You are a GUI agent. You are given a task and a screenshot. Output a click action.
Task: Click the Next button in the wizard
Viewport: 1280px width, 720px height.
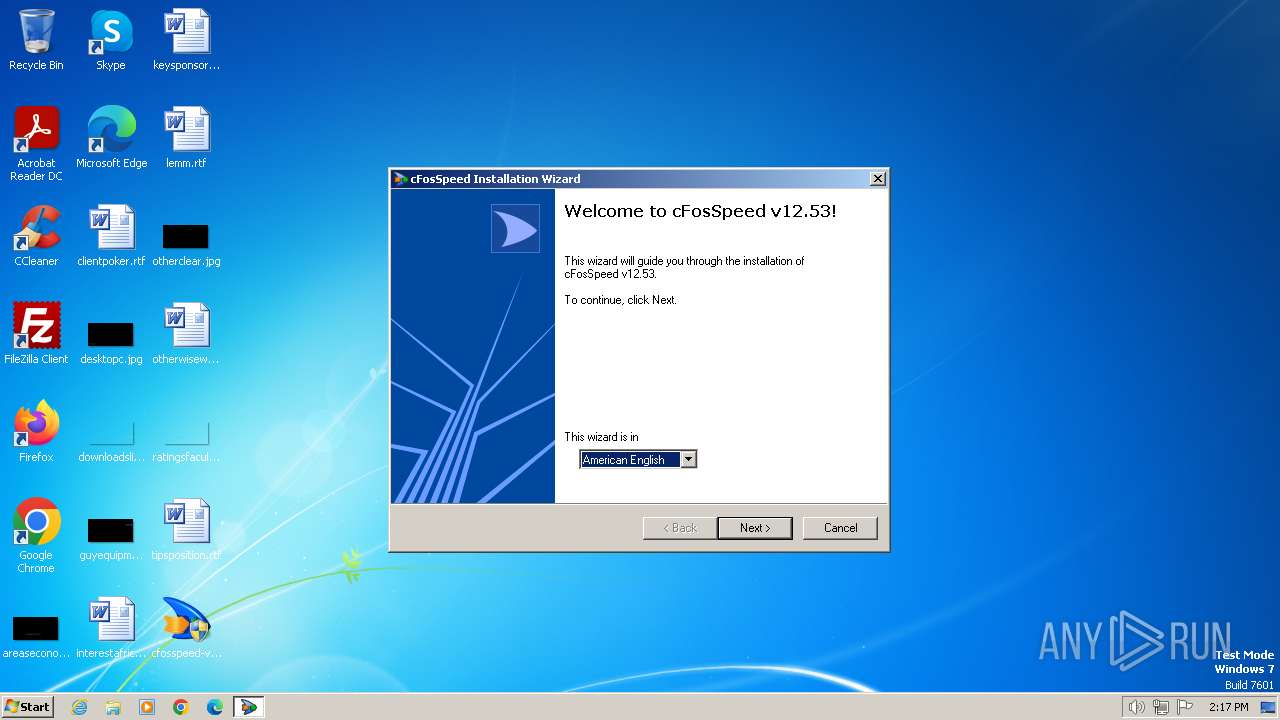pyautogui.click(x=755, y=528)
